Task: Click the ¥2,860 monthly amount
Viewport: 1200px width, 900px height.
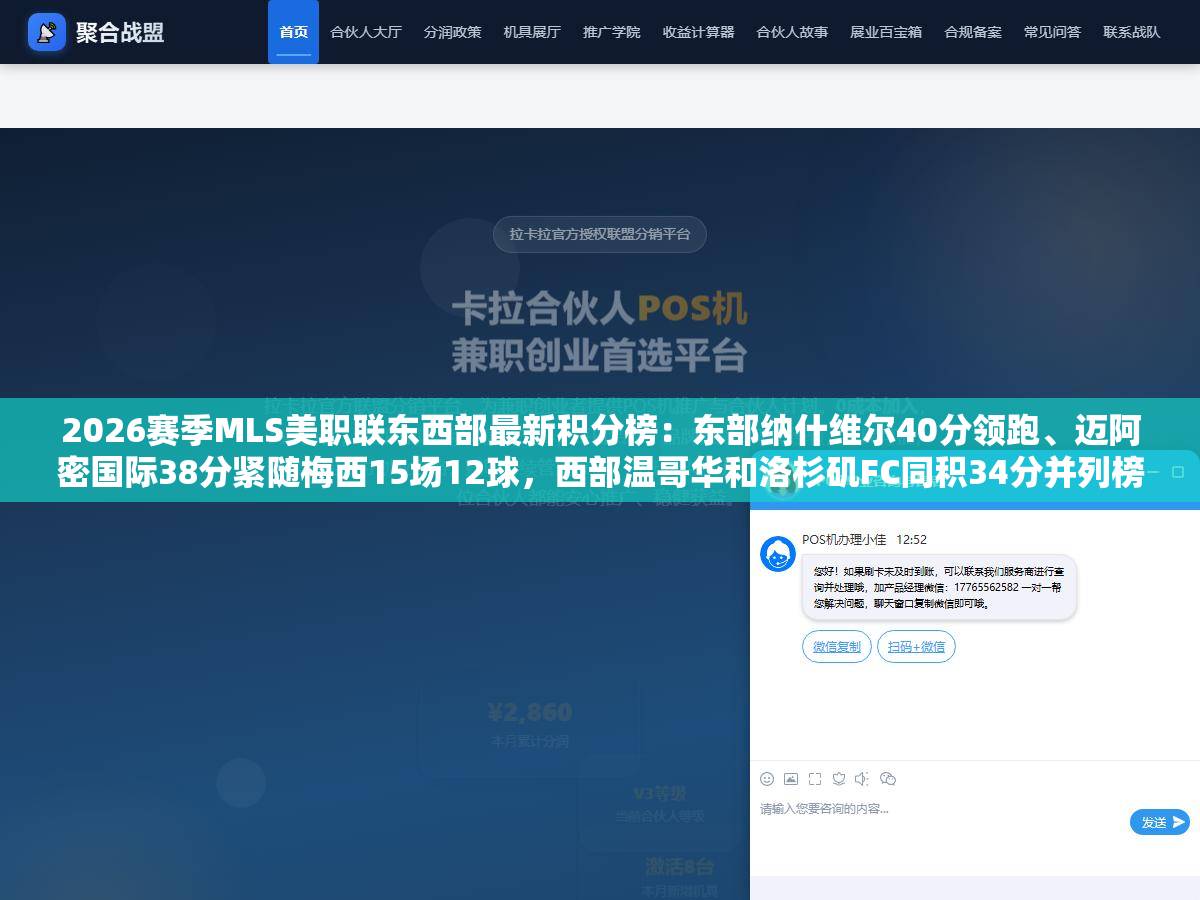Action: coord(530,712)
